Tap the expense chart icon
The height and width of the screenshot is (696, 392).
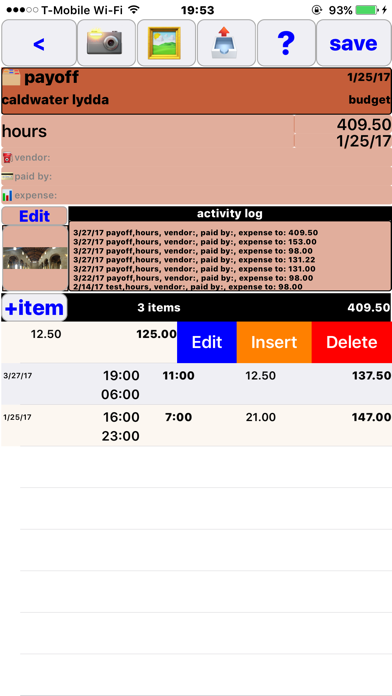[x=7, y=195]
